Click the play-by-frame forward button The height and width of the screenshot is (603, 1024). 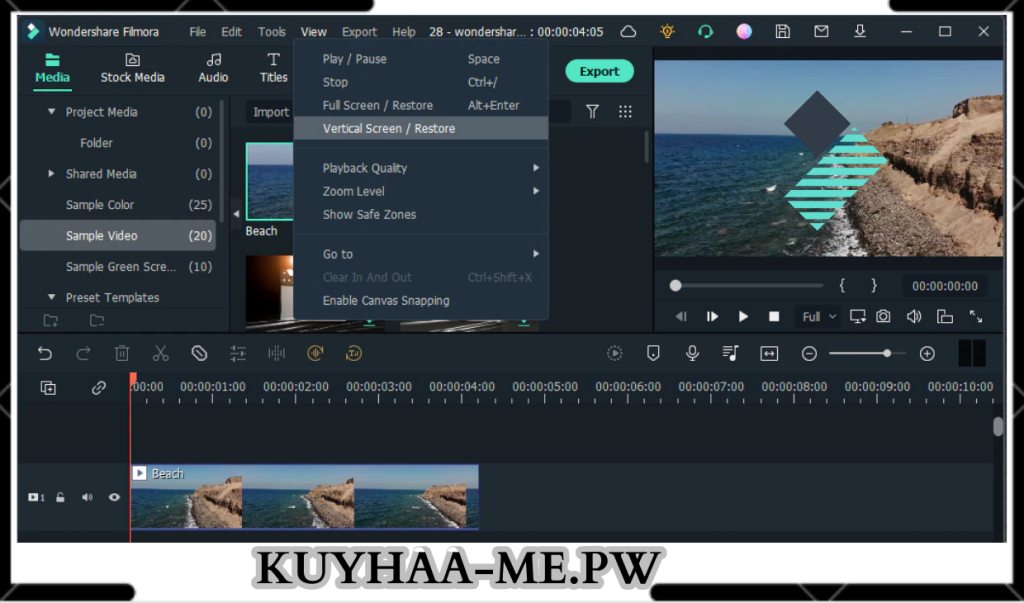[x=712, y=316]
